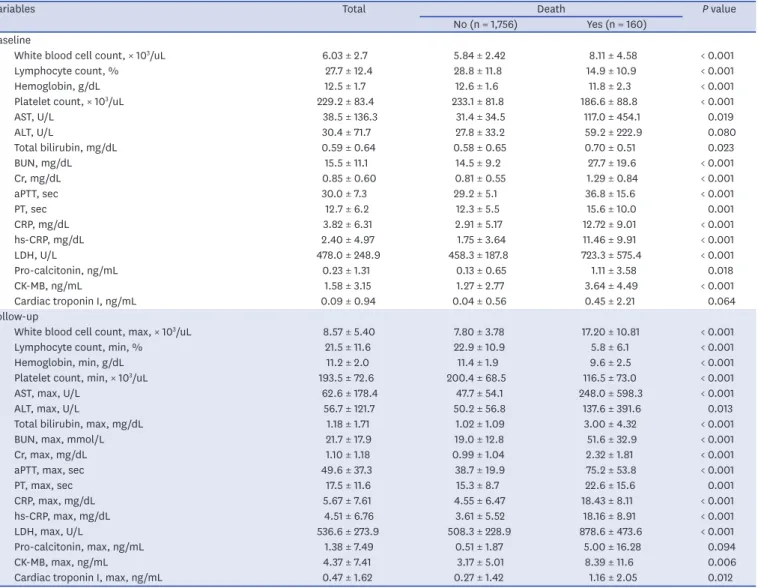Select the 'AST, max, U/L' row label
758x588 pixels.
47,394
